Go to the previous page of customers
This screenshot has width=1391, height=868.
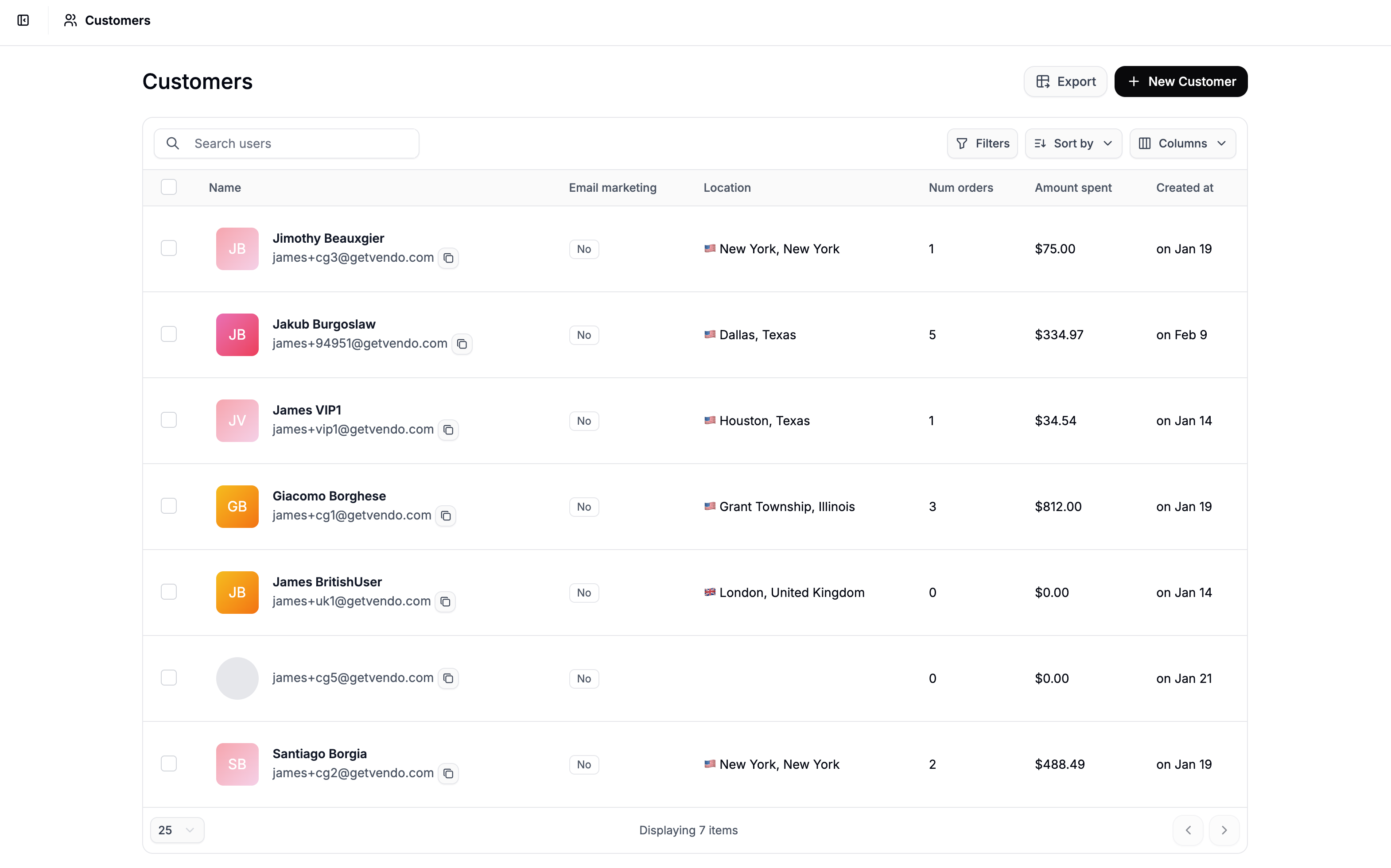pos(1188,829)
